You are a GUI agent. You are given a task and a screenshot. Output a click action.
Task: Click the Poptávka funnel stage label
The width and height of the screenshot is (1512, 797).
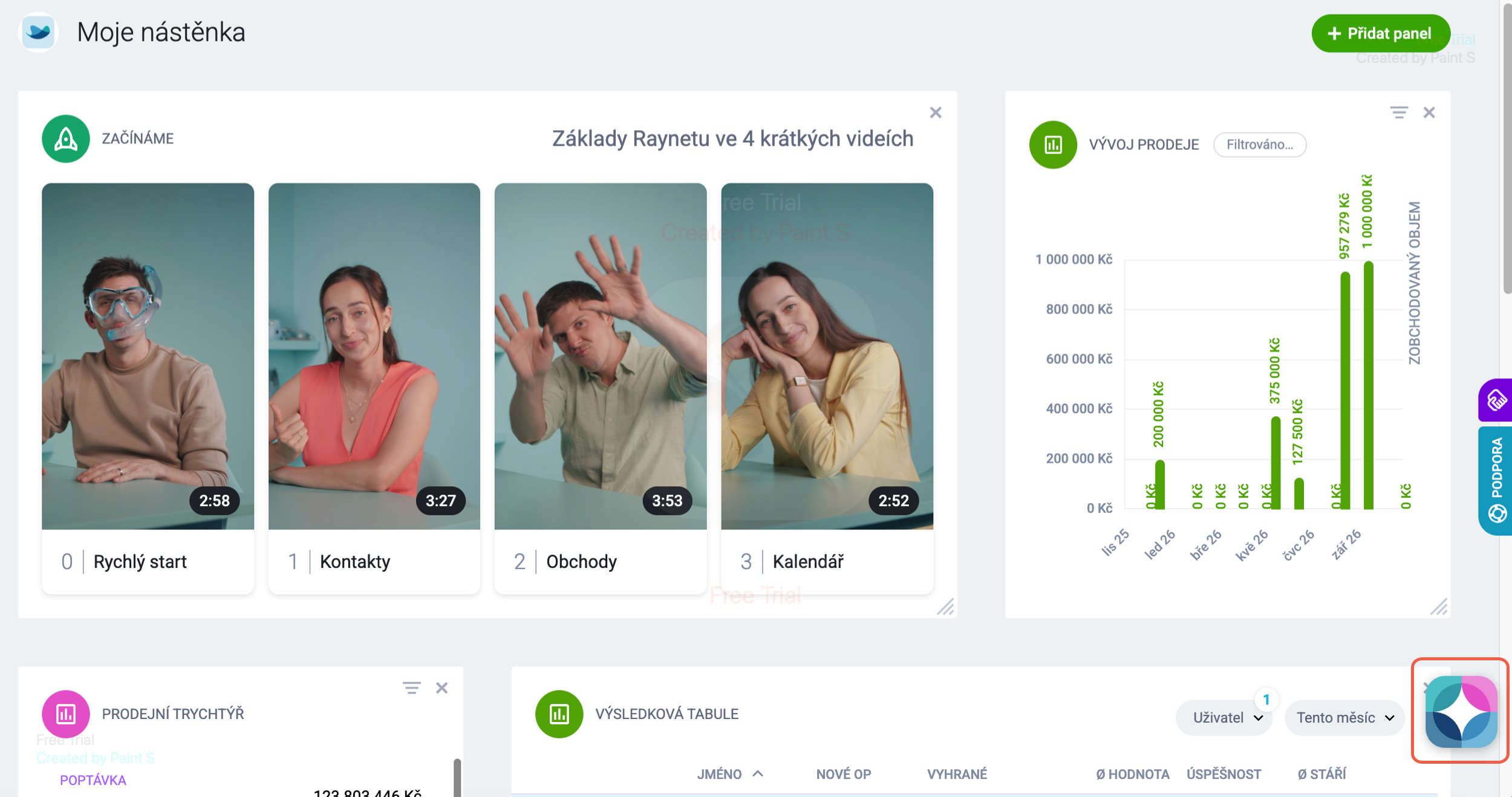[93, 780]
